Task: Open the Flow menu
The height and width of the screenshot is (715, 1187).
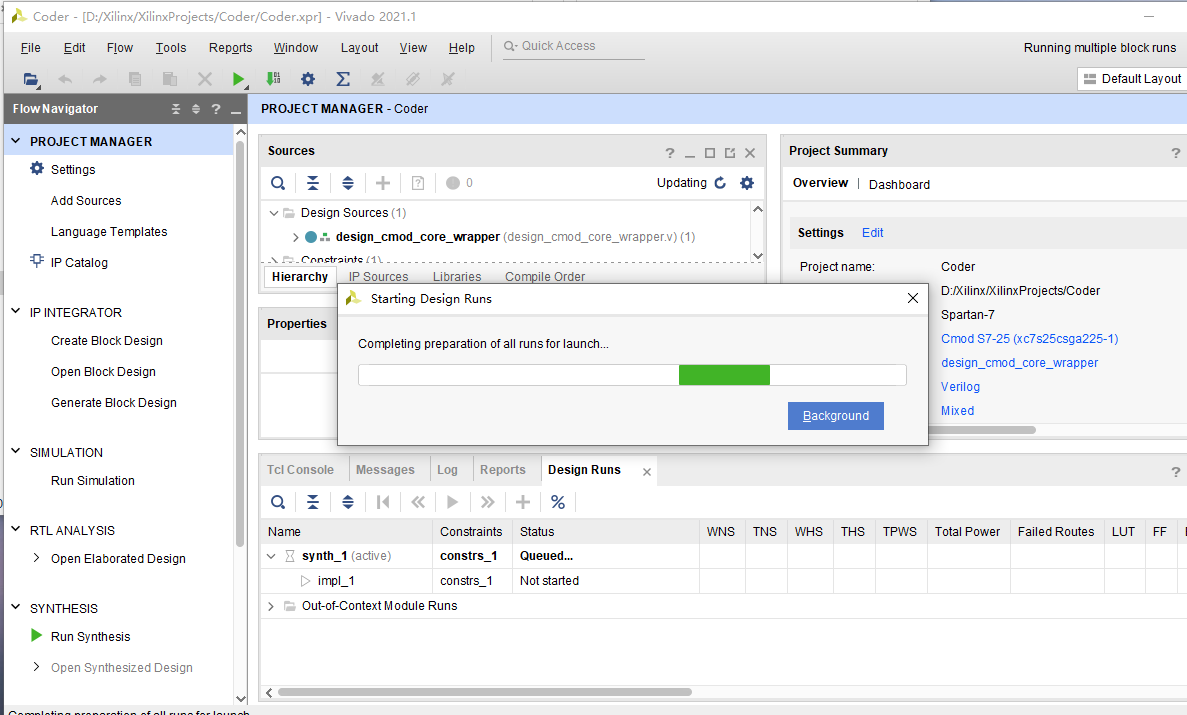Action: [120, 48]
